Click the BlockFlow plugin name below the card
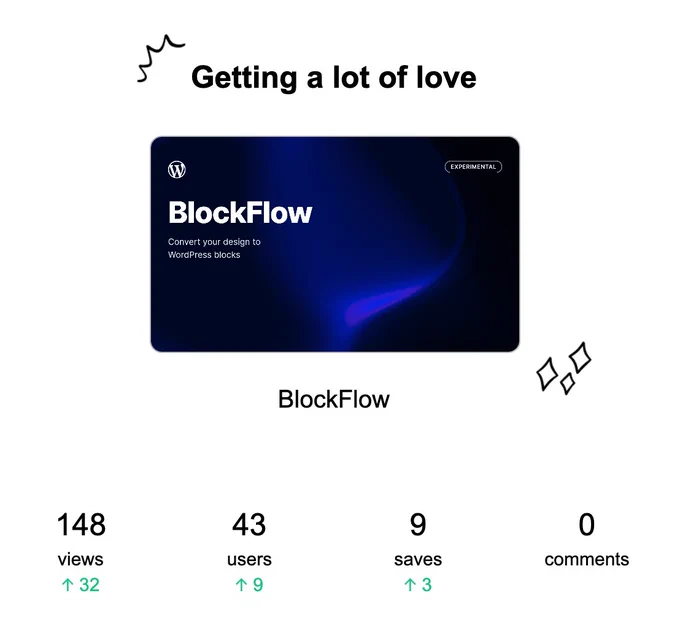The width and height of the screenshot is (680, 636). 333,399
